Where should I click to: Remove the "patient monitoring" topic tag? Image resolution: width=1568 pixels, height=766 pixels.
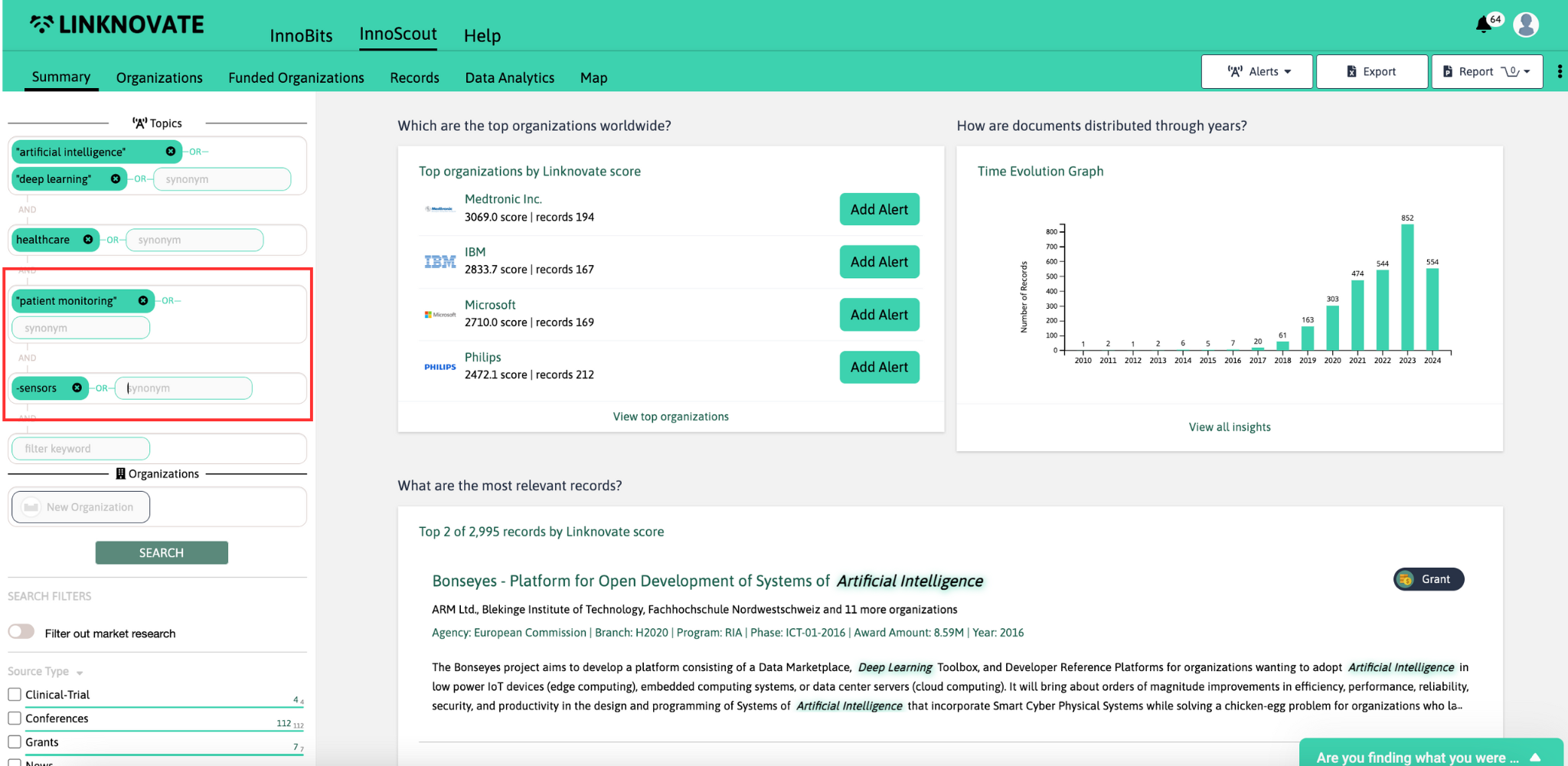coord(143,300)
